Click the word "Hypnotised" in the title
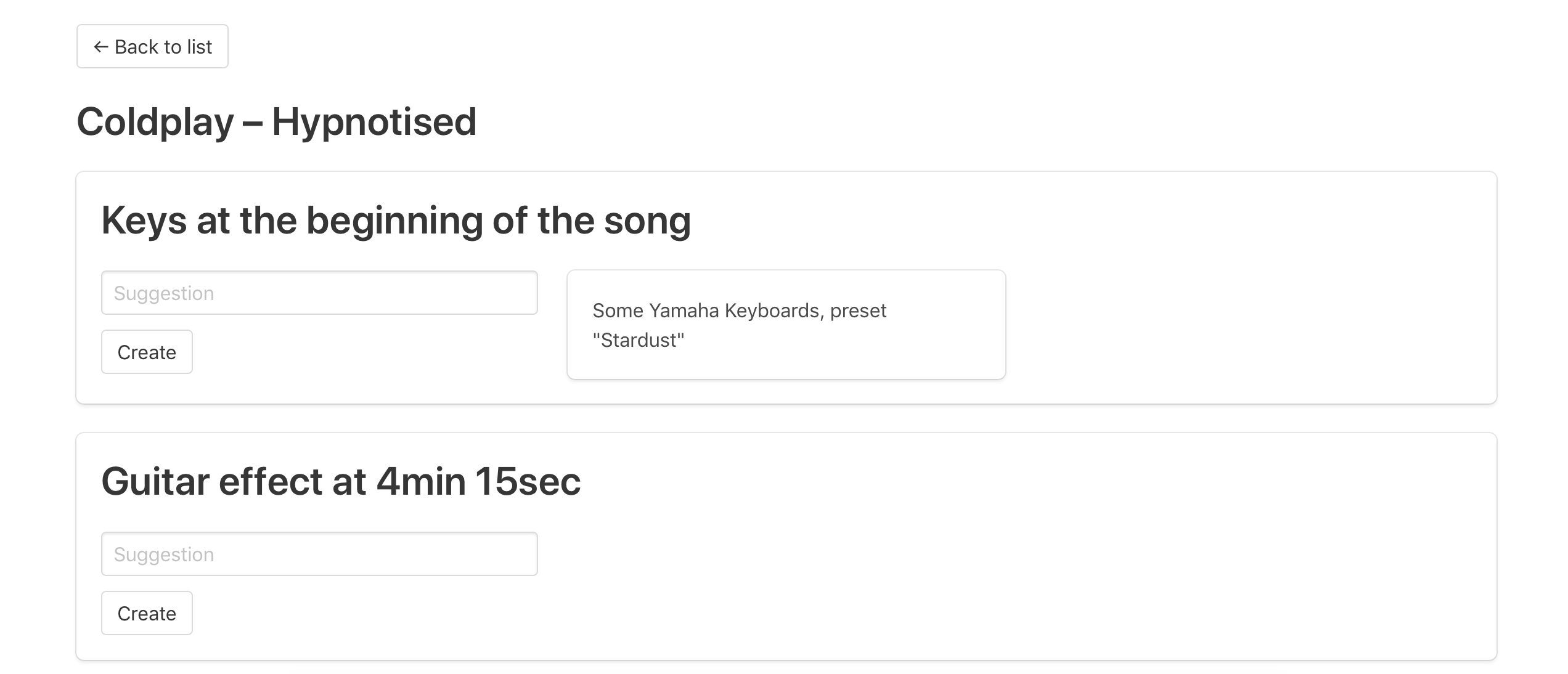Screen dimensions: 1568x674 tap(374, 122)
